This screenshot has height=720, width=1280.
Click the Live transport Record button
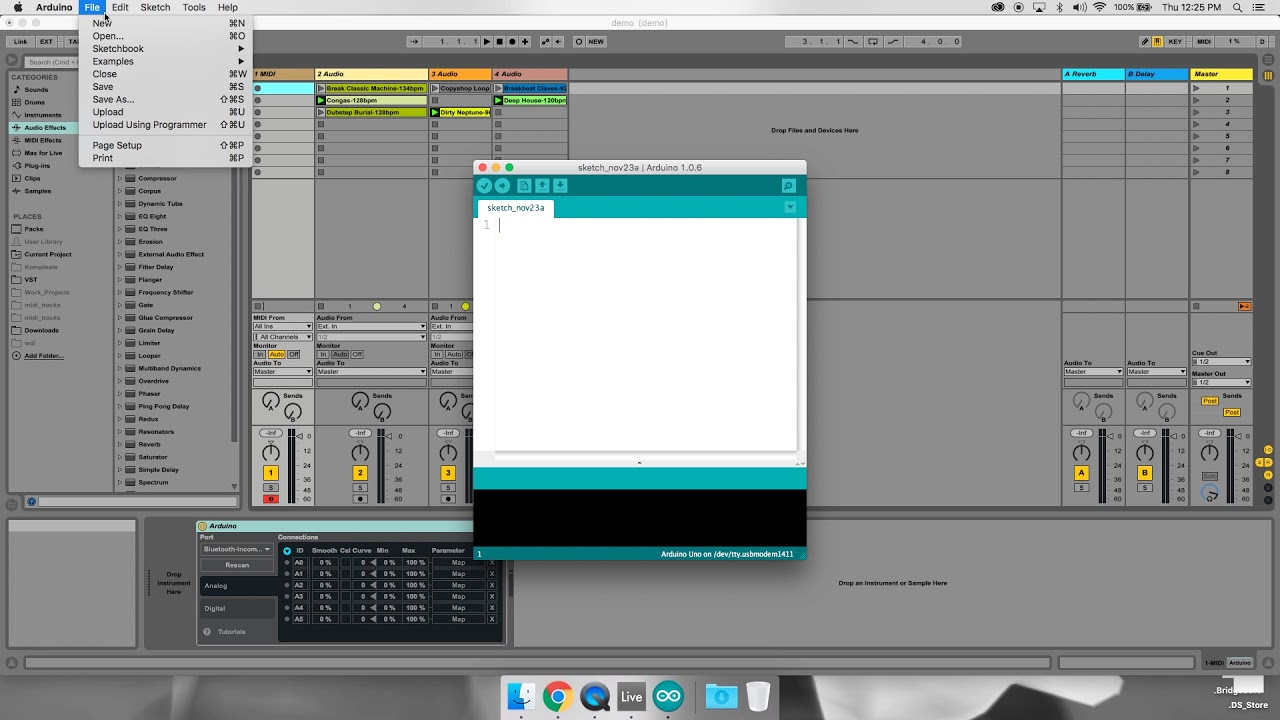(x=512, y=42)
